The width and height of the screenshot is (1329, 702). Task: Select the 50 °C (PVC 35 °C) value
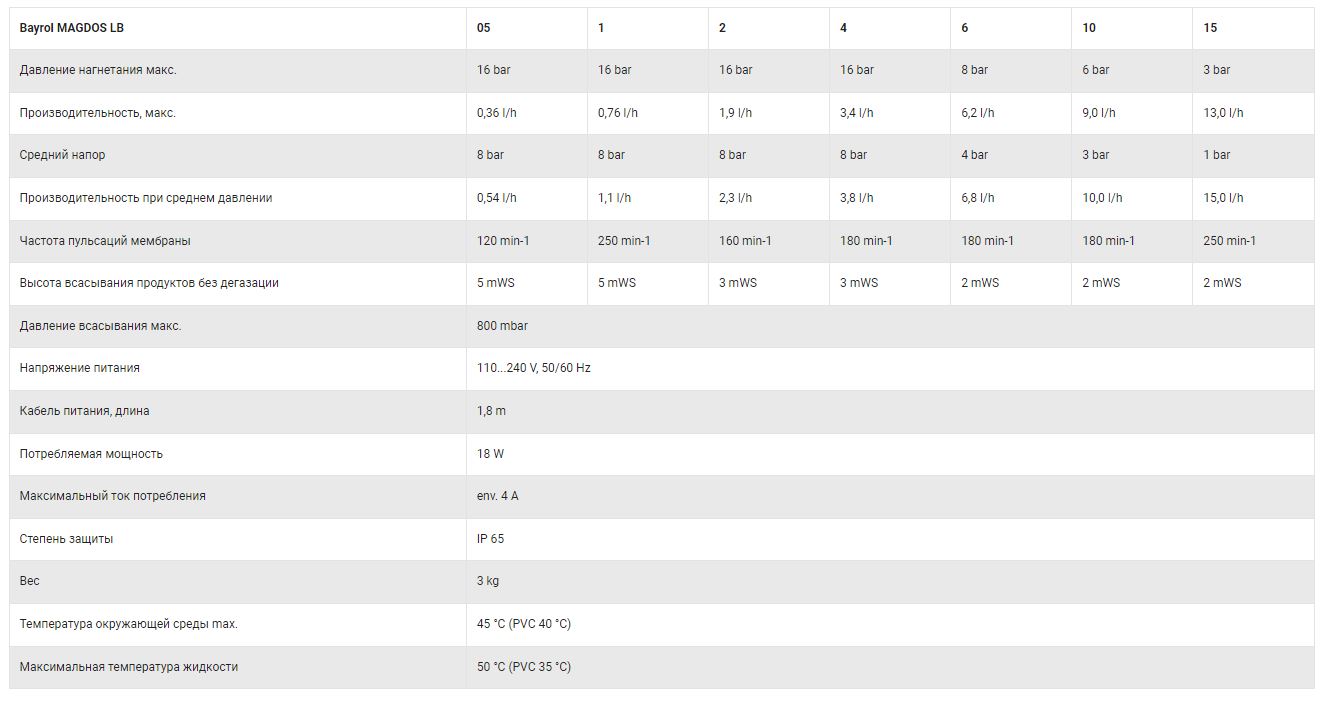[x=524, y=667]
